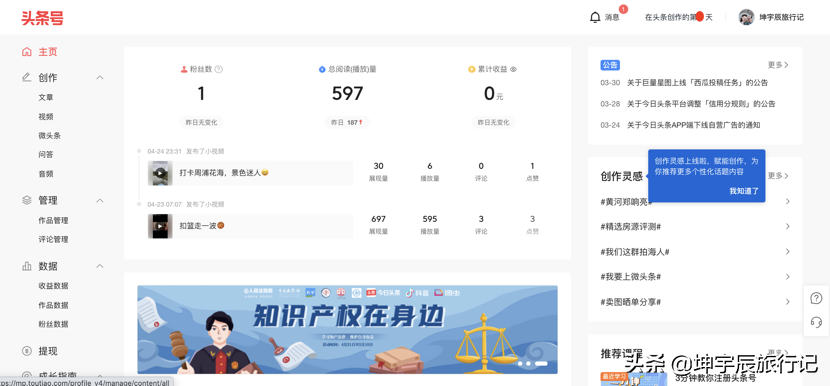Screen dimensions: 830x386
Task: Open 信用分规则 announcement
Action: 701,104
